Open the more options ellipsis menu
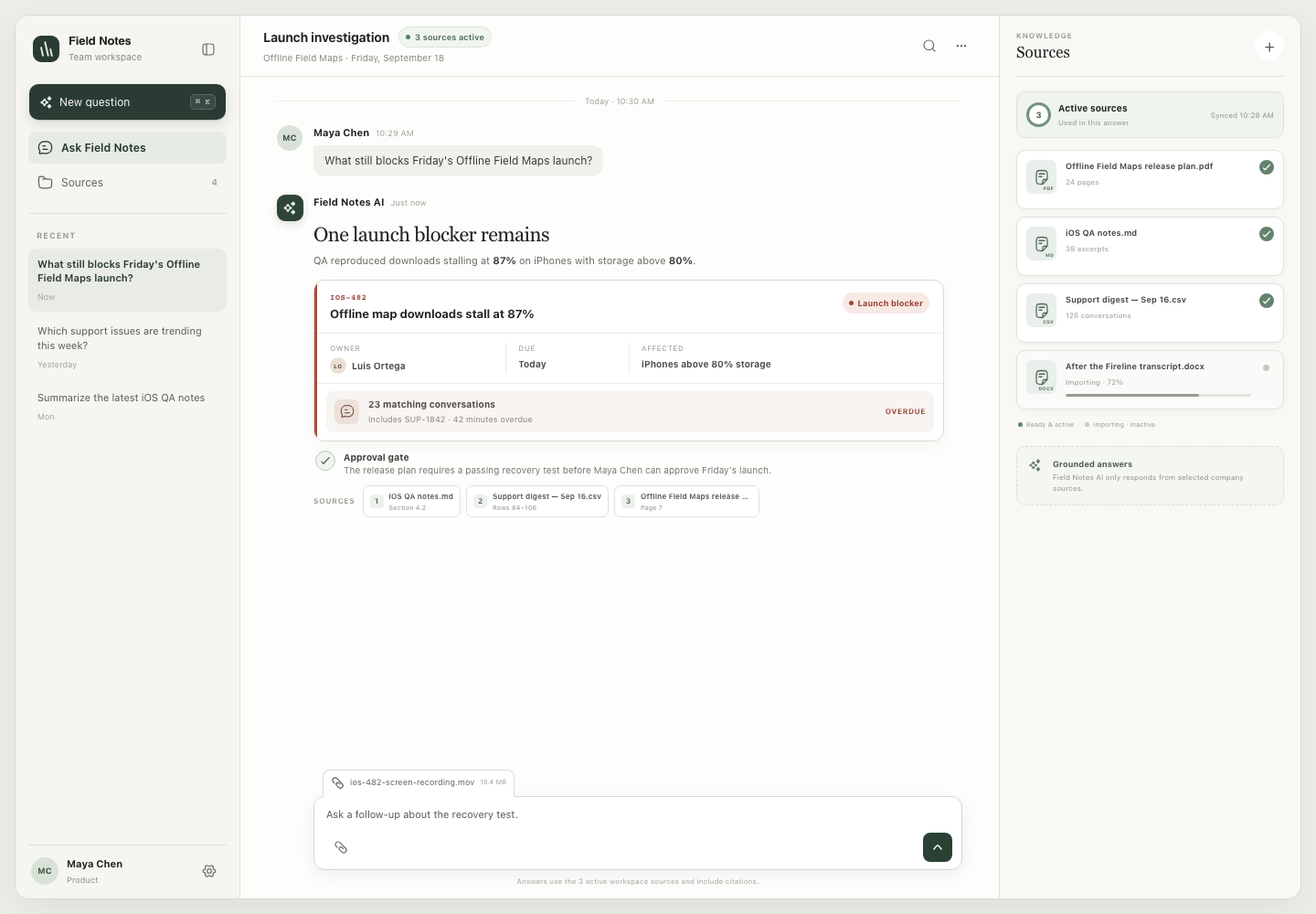Viewport: 1316px width, 914px height. pyautogui.click(x=961, y=46)
